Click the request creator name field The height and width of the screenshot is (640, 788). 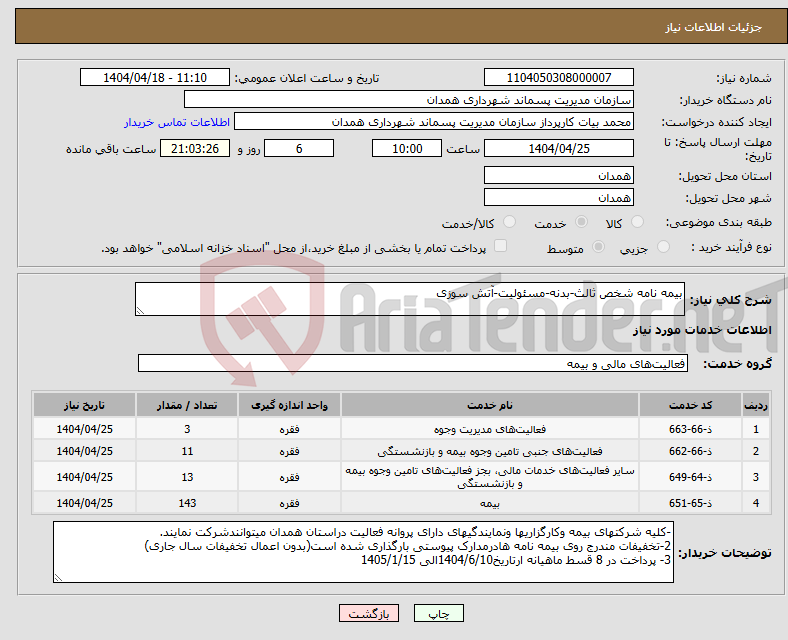point(434,122)
